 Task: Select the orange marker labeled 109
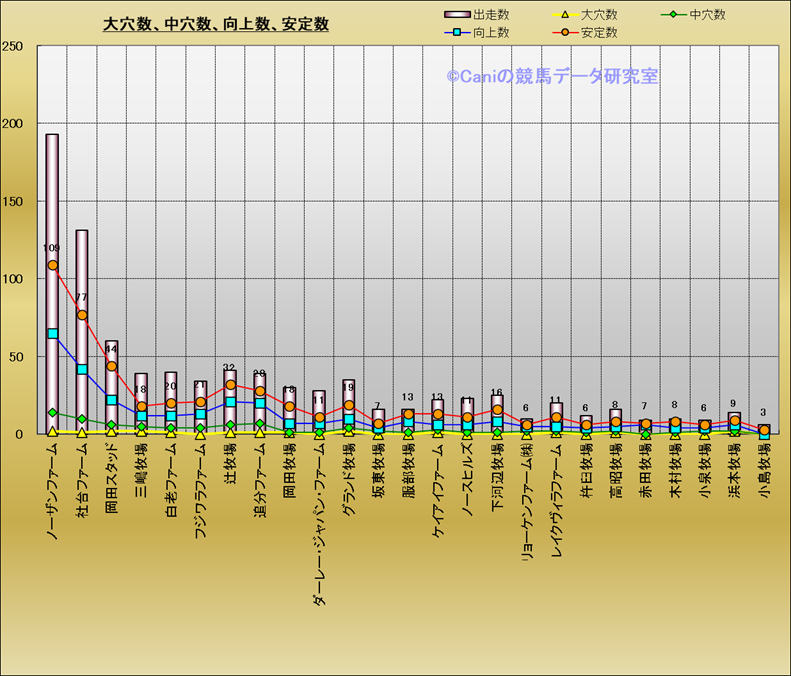pyautogui.click(x=52, y=265)
